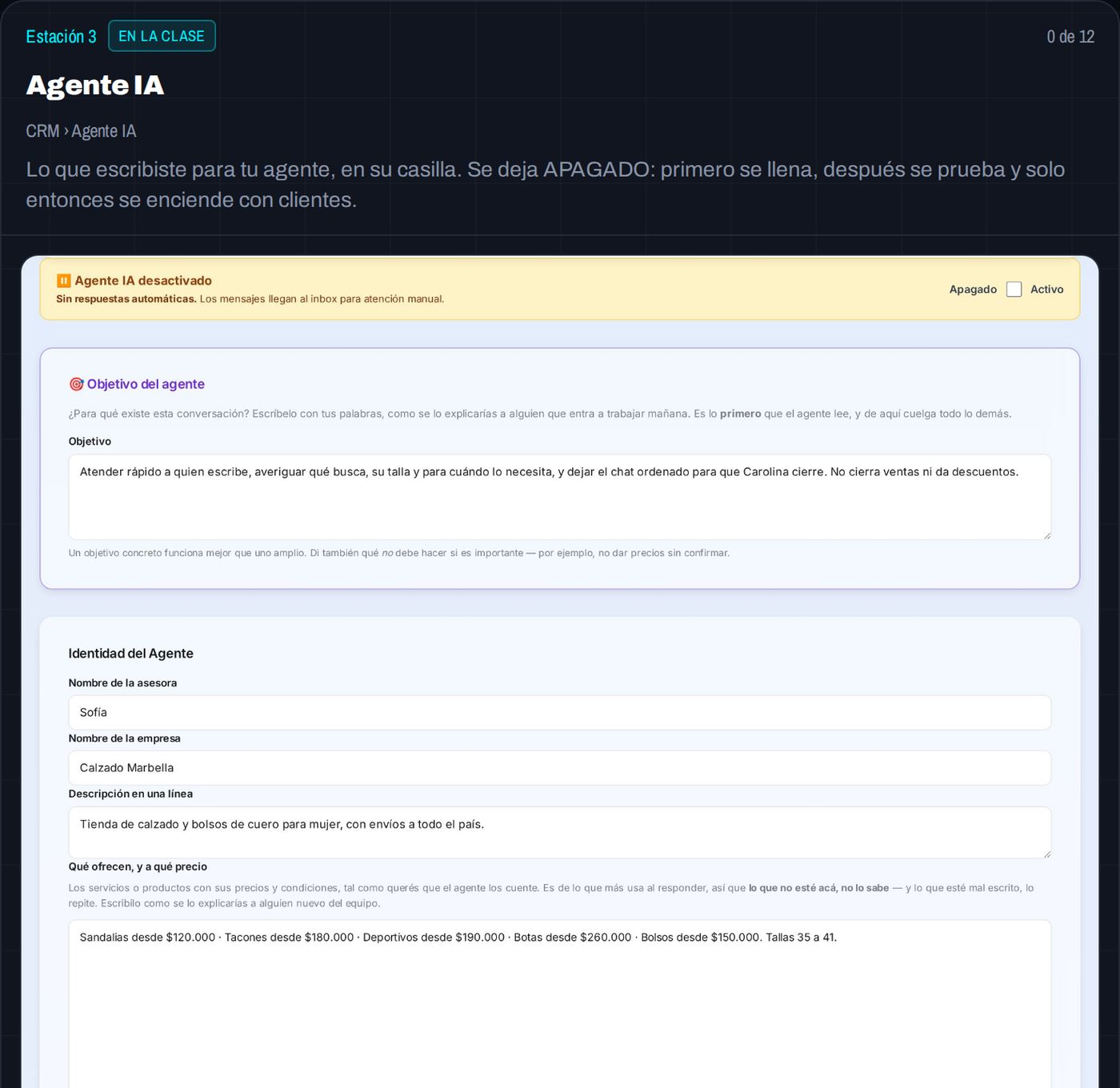
Task: Click the Objetivo del agente section title
Action: click(146, 384)
